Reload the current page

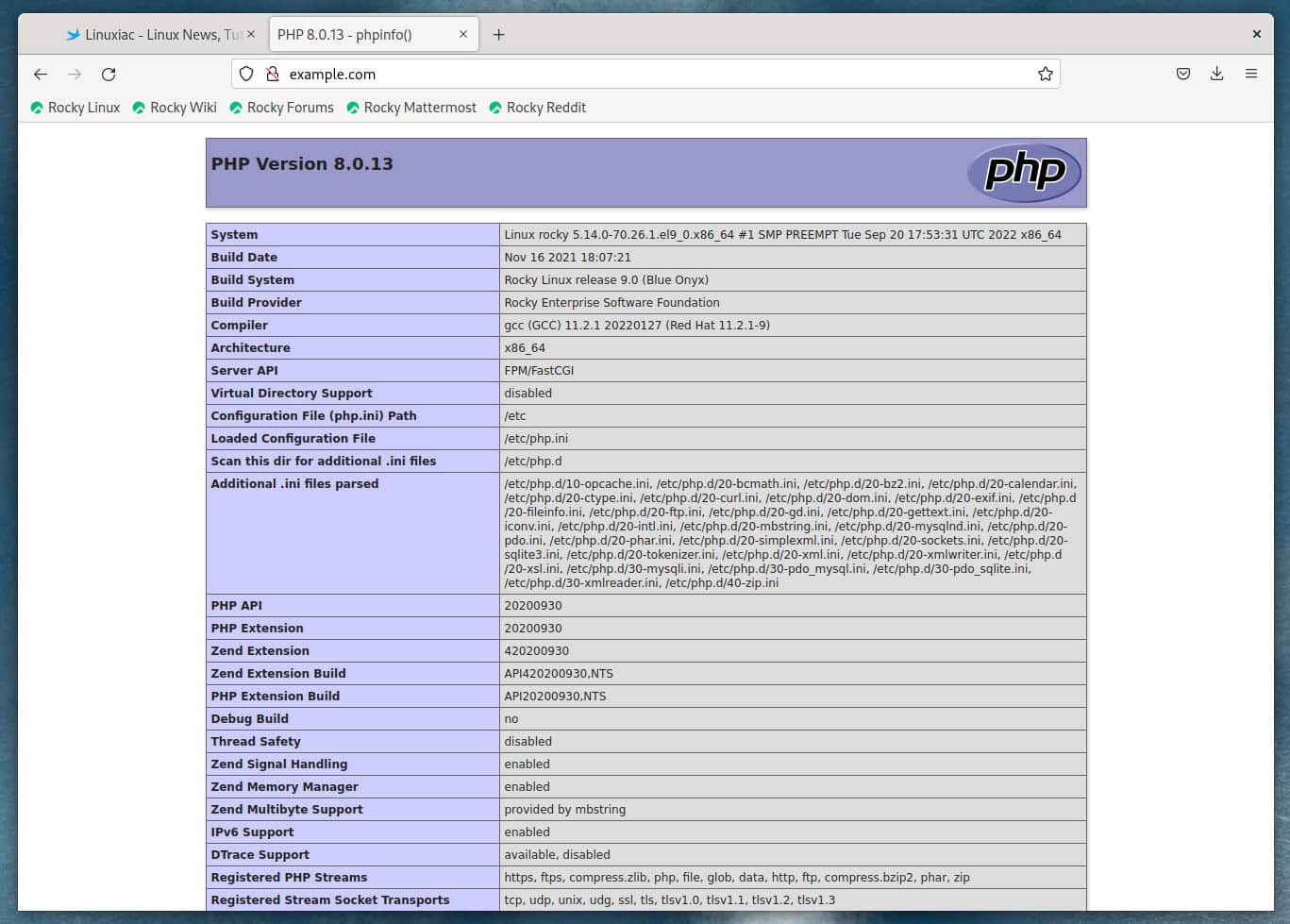(109, 74)
